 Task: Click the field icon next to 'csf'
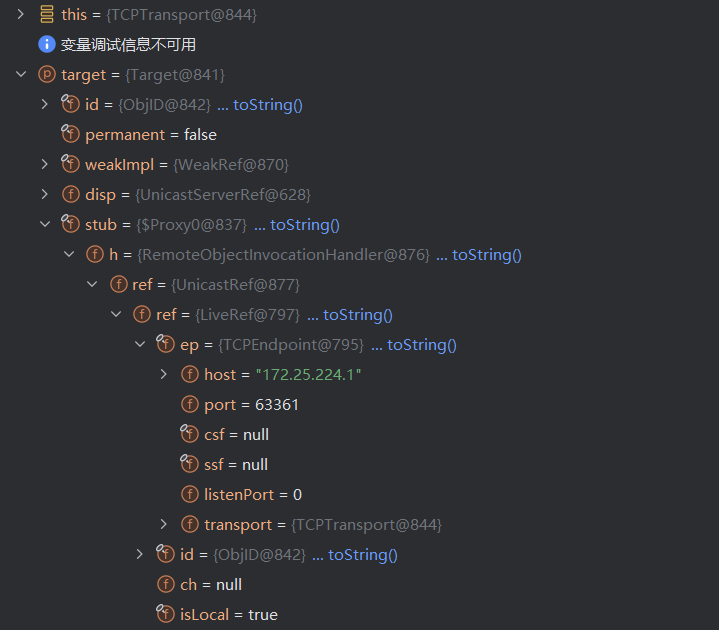point(189,434)
